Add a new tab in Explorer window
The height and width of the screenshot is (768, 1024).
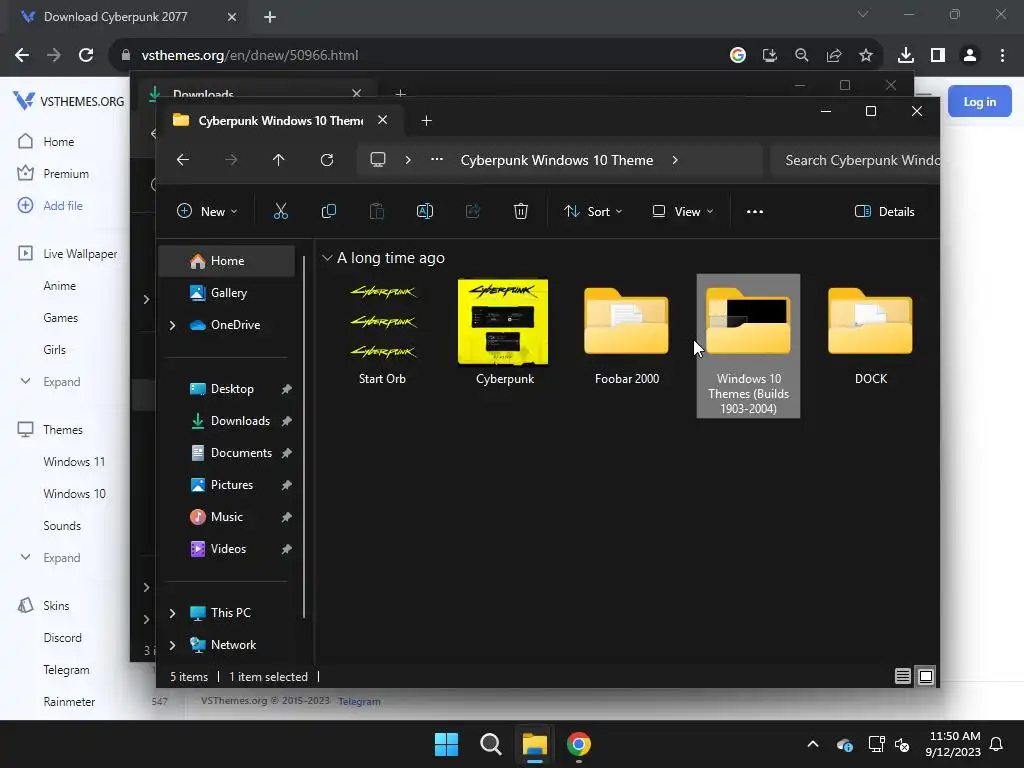(x=426, y=120)
